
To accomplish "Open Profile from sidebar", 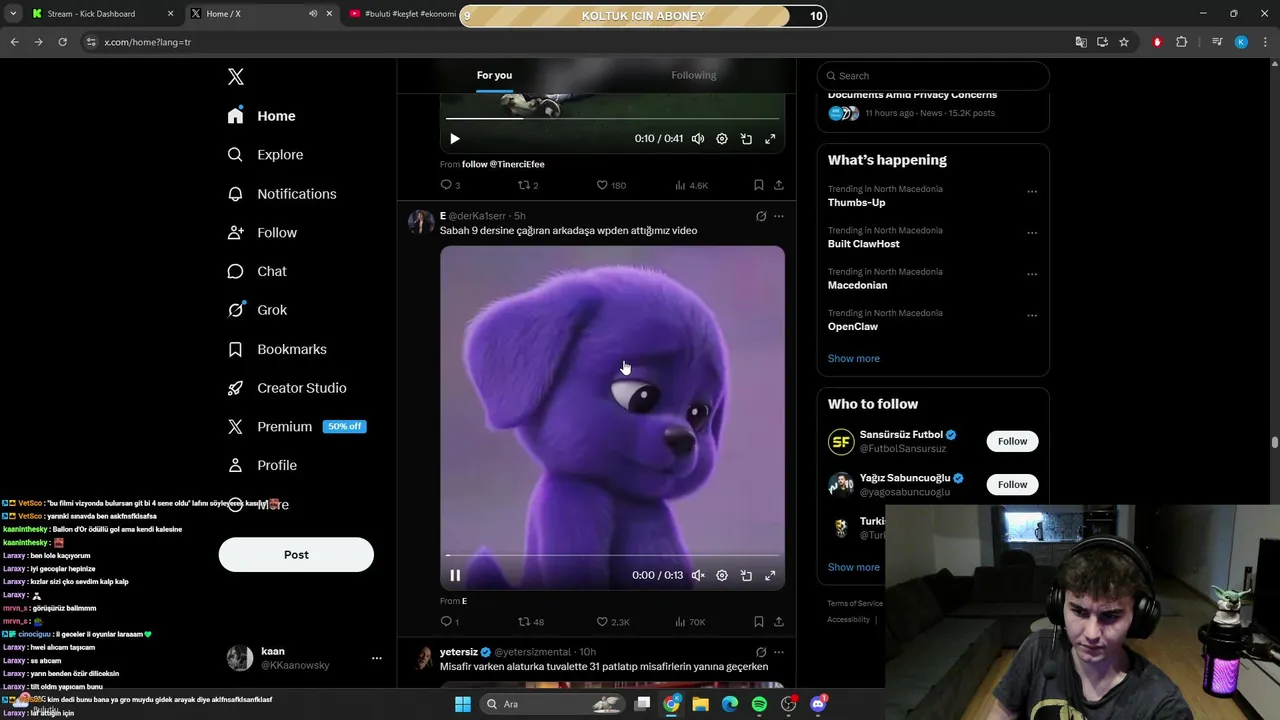I will pos(262,465).
